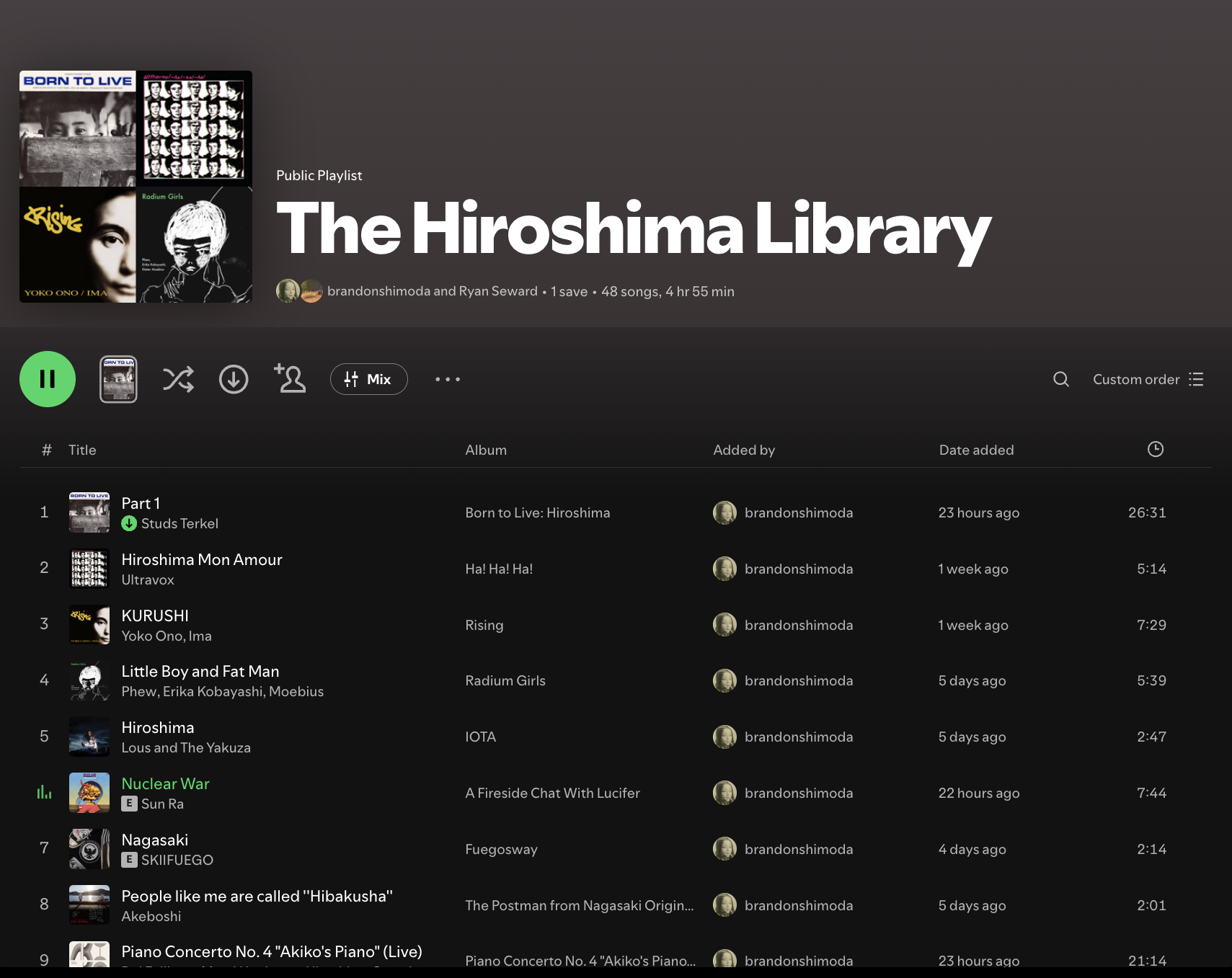Search within the playlist
Image resolution: width=1232 pixels, height=978 pixels.
coord(1061,379)
